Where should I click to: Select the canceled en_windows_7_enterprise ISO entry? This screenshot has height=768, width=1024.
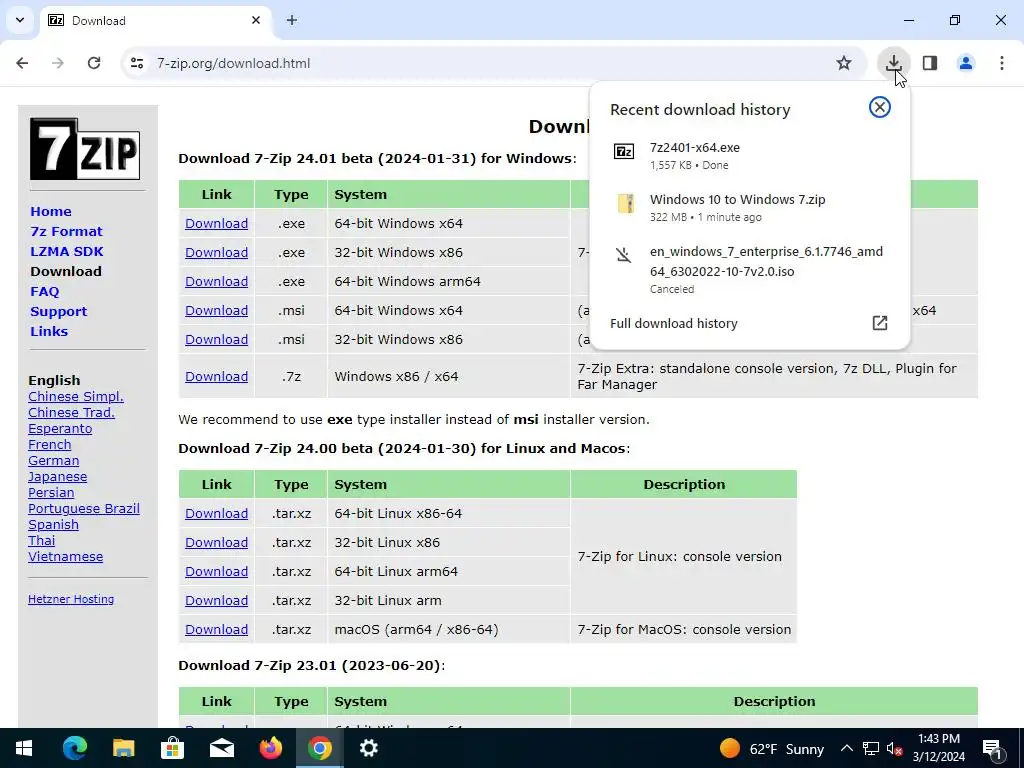tap(749, 269)
